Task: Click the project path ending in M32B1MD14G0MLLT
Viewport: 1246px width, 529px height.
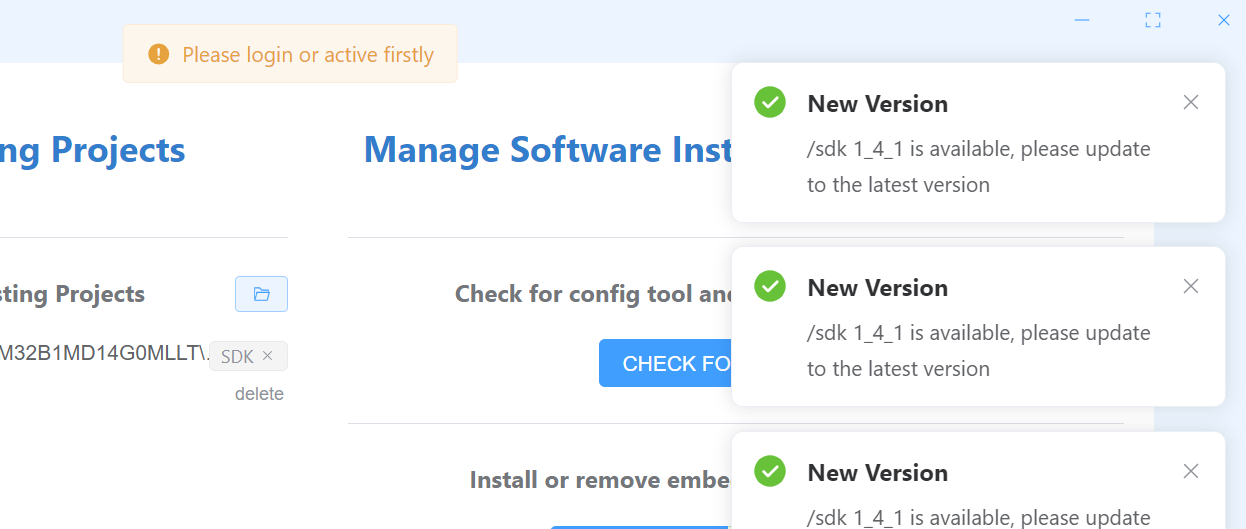Action: click(x=102, y=353)
